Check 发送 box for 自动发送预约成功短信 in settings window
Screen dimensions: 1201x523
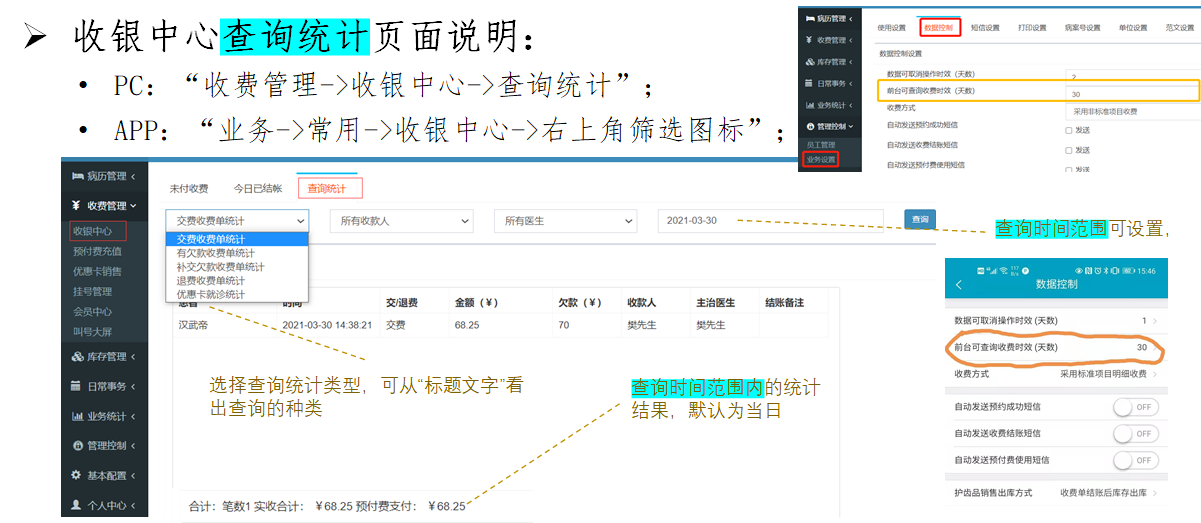pos(1069,130)
